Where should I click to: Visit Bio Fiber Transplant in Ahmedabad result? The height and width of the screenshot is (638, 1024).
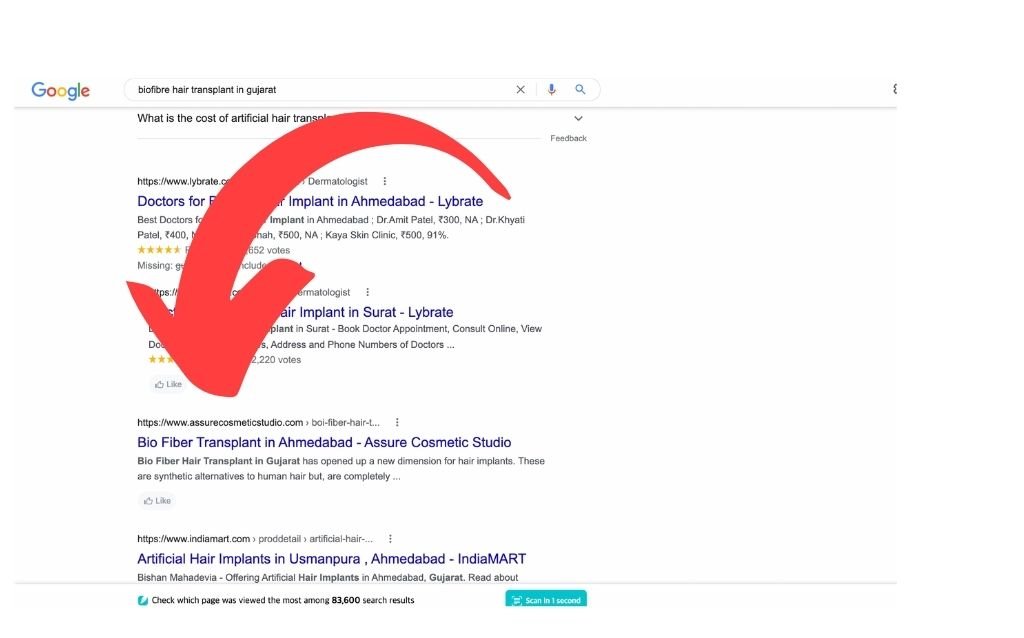(324, 442)
